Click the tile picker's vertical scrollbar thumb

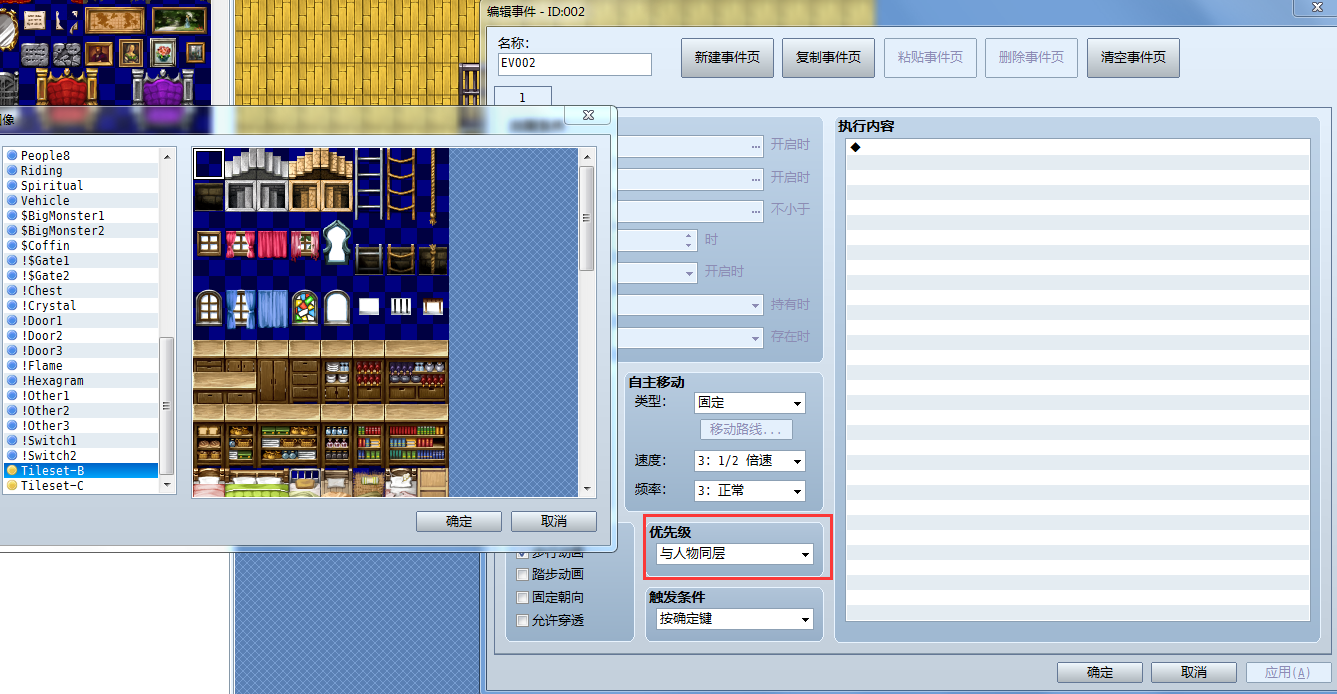pos(587,218)
